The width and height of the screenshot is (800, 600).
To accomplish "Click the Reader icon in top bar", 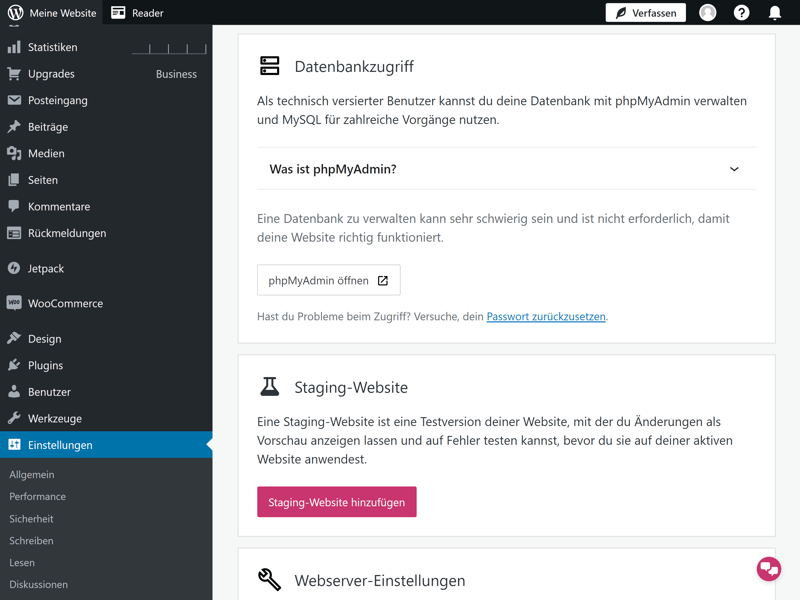I will tap(118, 13).
